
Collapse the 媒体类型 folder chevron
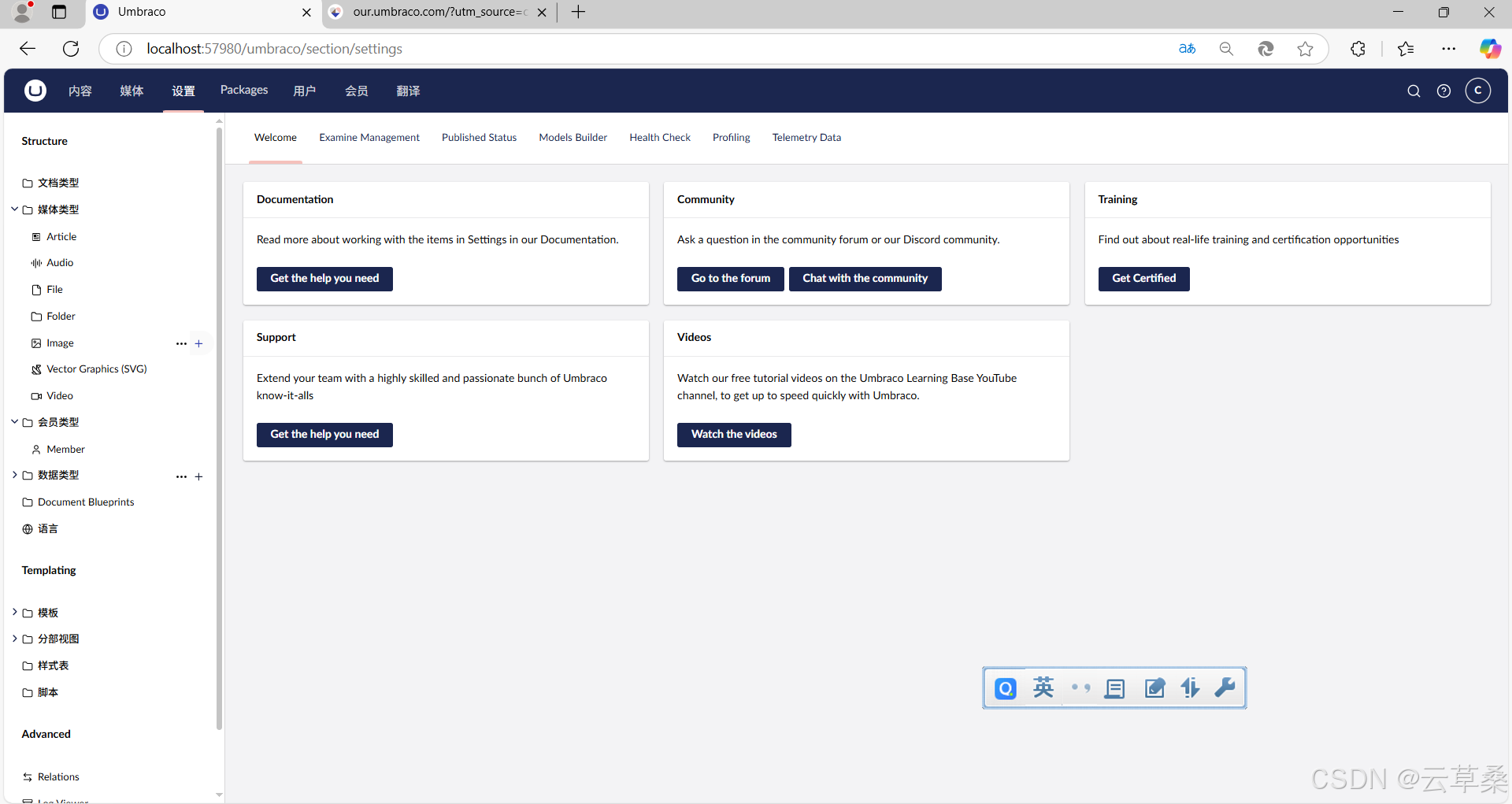point(14,209)
